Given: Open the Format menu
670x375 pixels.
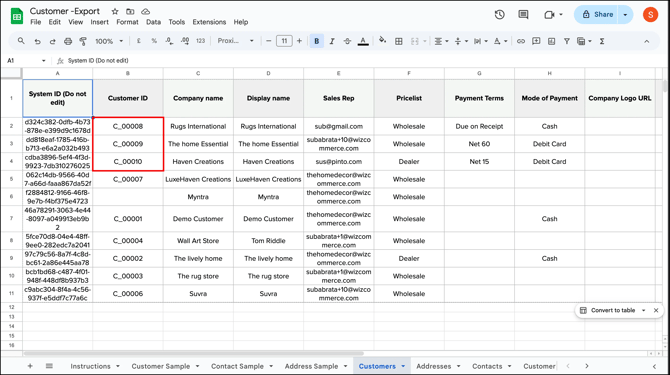Looking at the screenshot, I should tap(127, 22).
